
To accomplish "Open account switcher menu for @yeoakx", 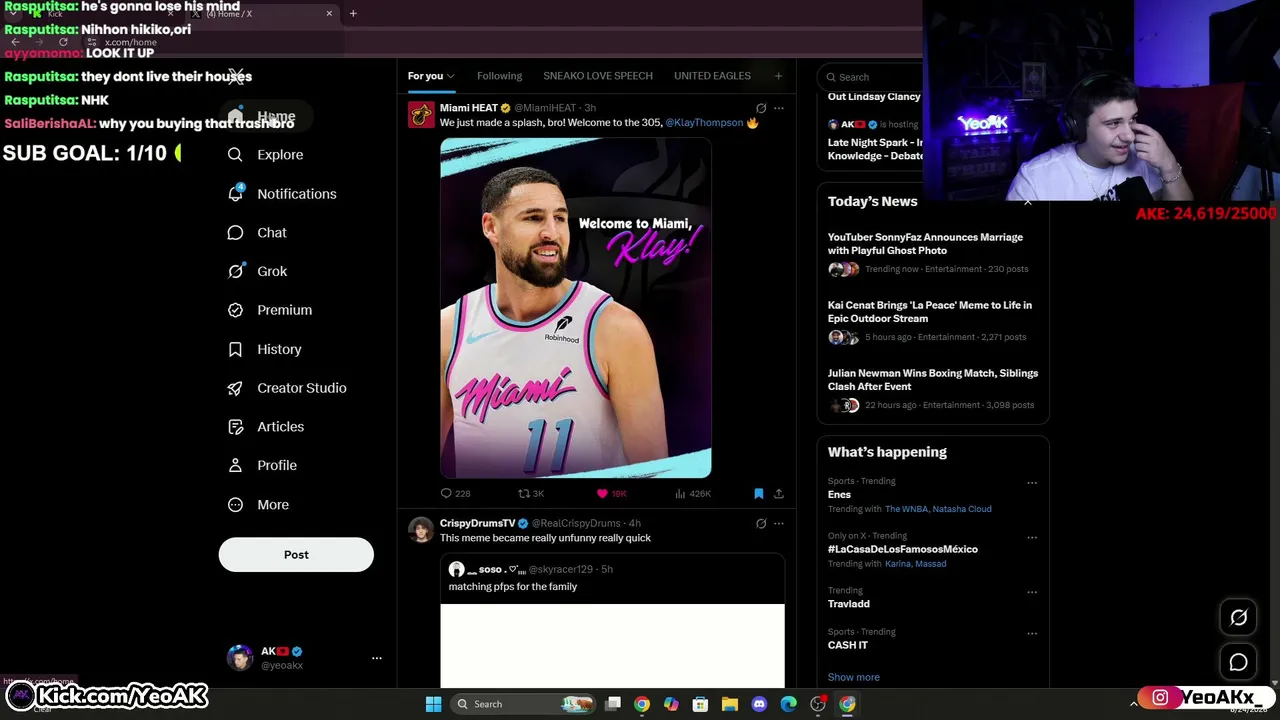I will click(x=376, y=658).
